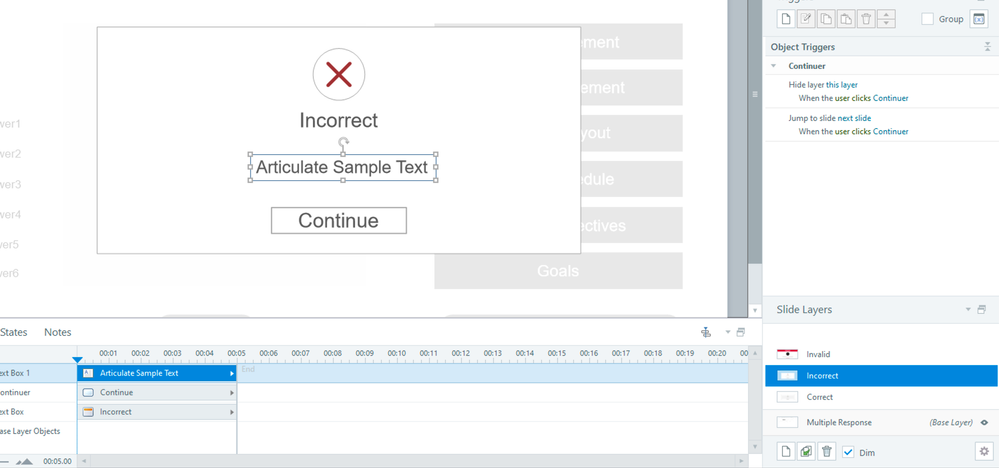Create a new trigger
The image size is (999, 468).
(x=787, y=19)
